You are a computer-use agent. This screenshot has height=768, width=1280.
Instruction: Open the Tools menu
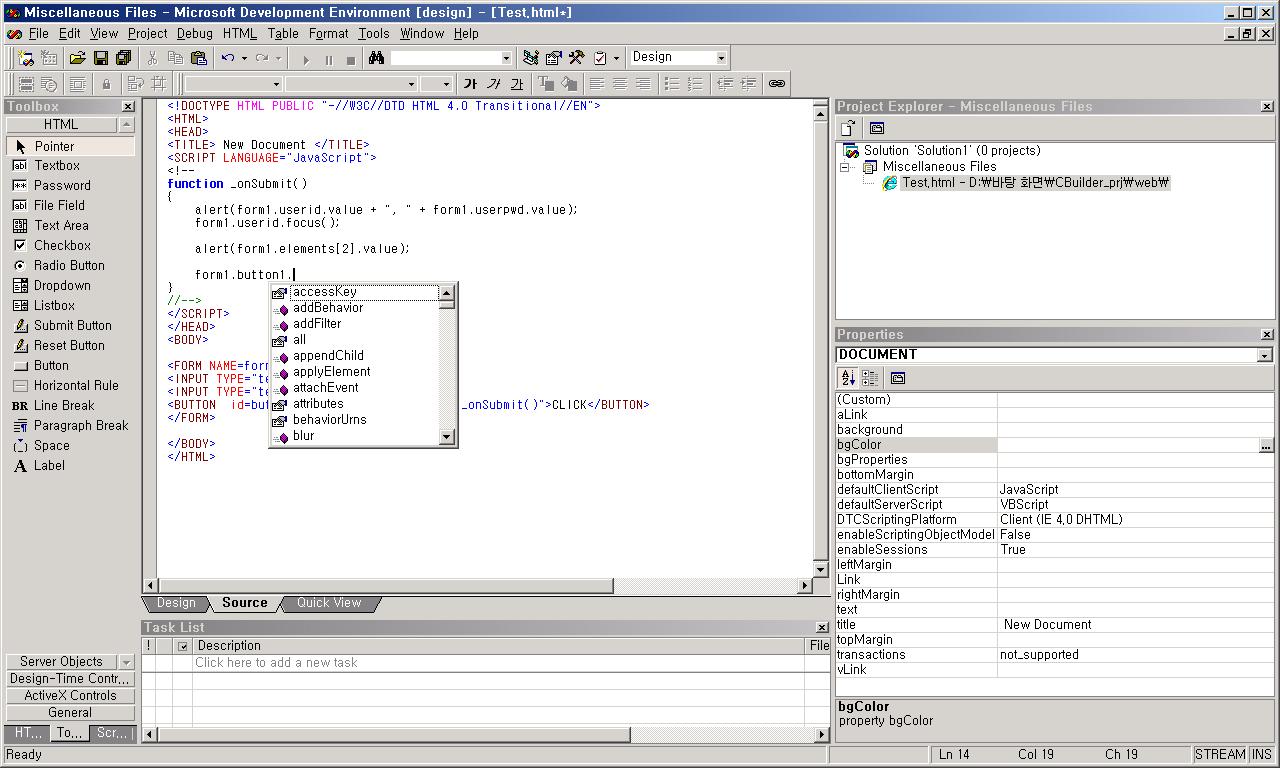coord(374,33)
